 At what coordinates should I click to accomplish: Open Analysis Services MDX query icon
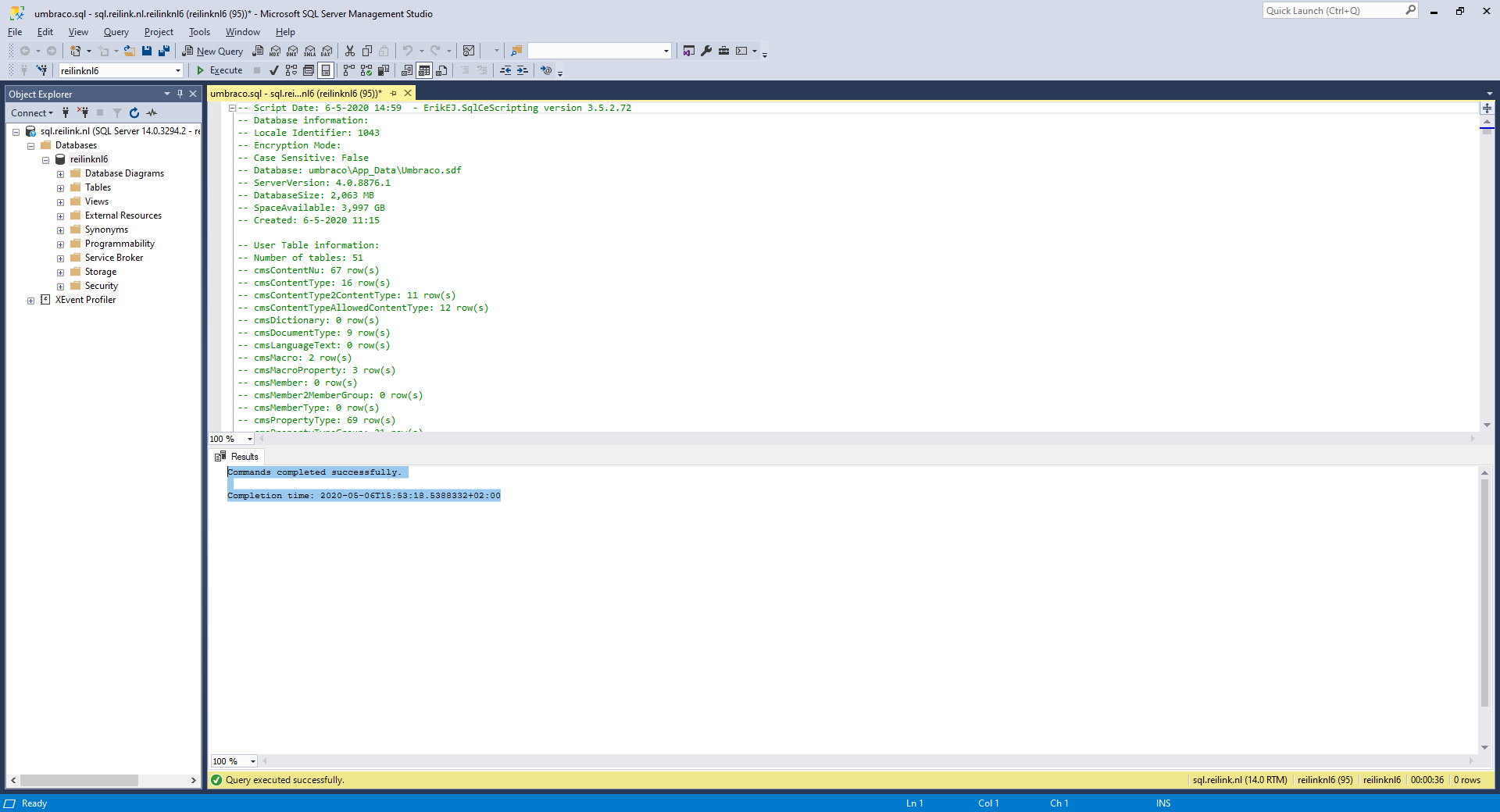(x=275, y=51)
